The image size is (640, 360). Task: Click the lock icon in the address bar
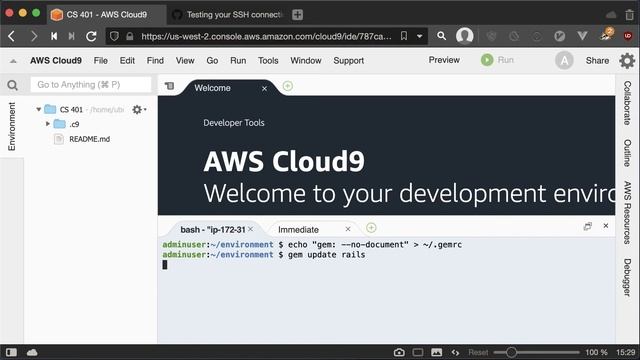[x=130, y=36]
